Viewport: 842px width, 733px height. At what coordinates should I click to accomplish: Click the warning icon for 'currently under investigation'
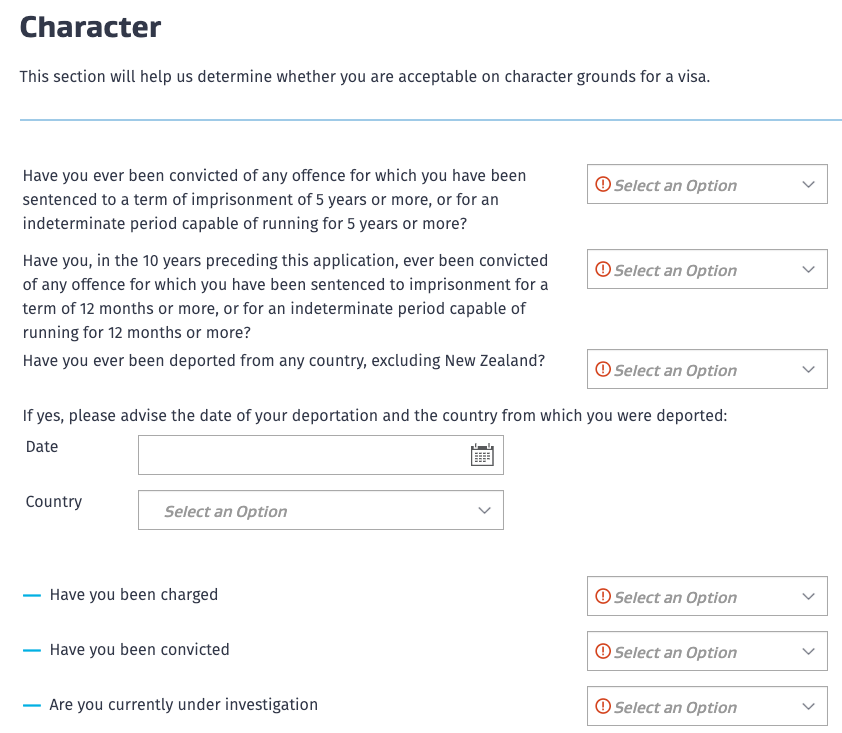coord(603,707)
